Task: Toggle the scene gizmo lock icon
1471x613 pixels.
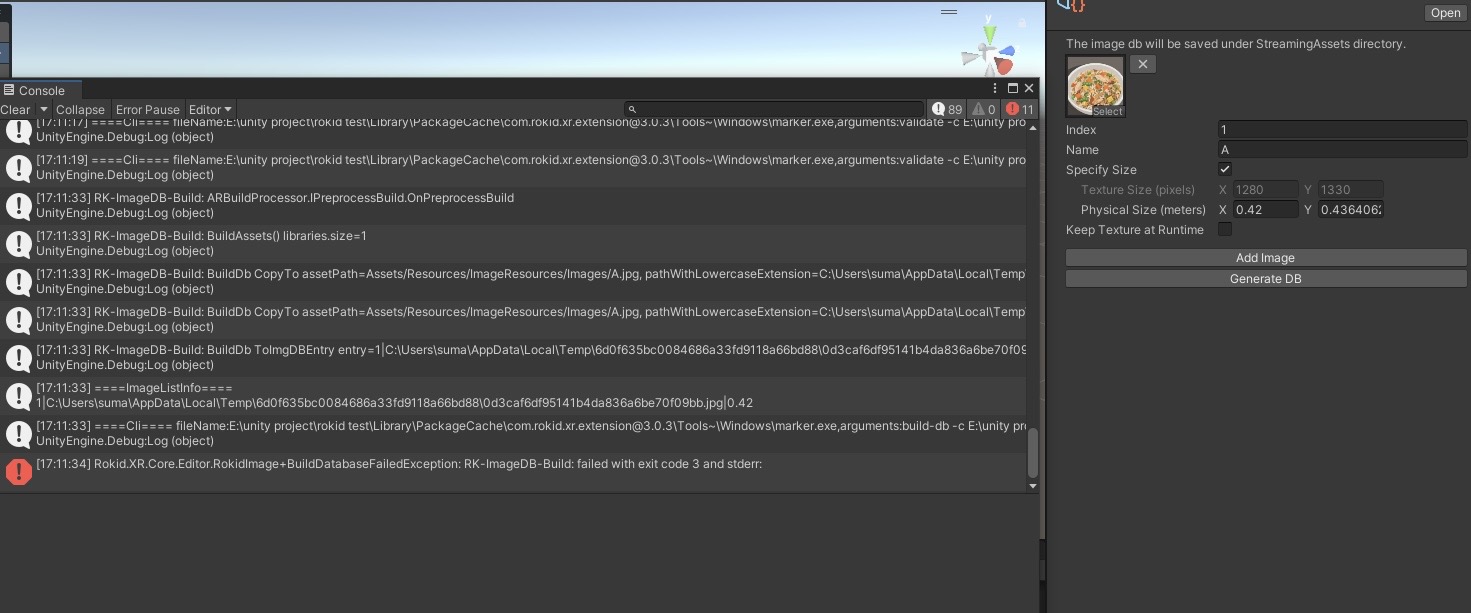Action: (1022, 22)
